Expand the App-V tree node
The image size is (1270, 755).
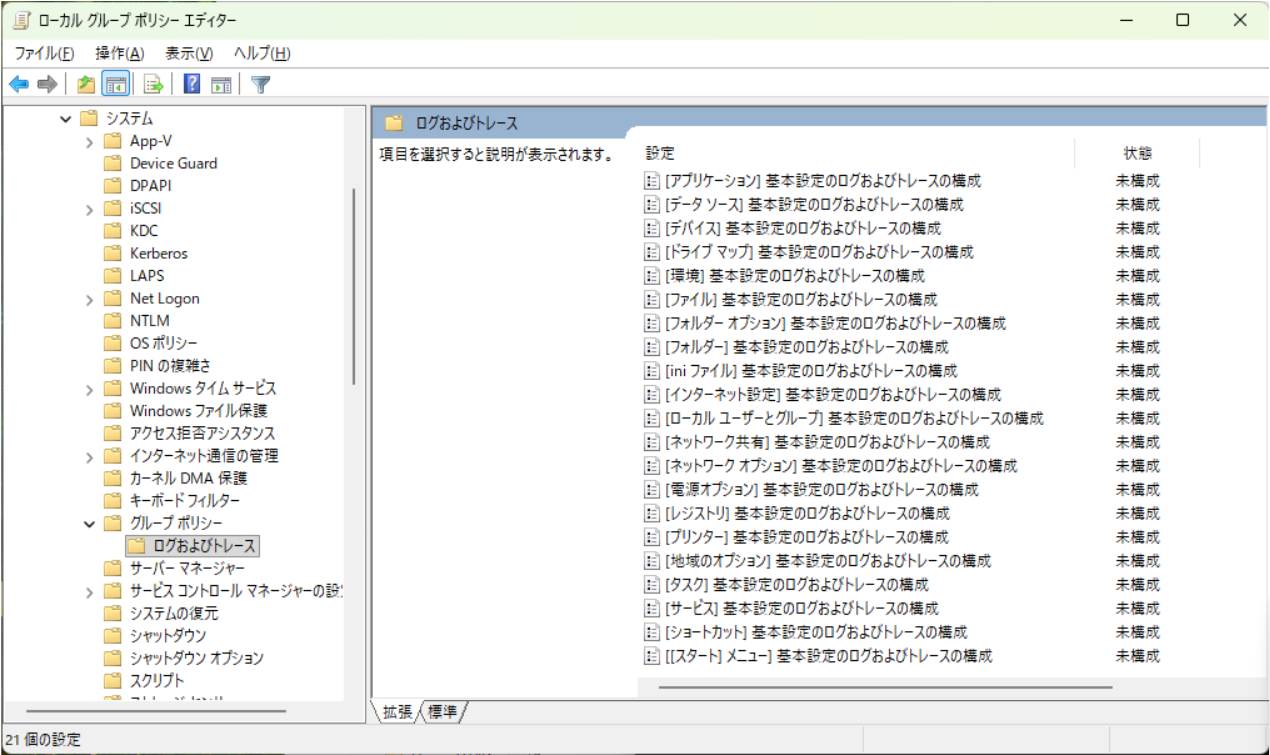(x=90, y=141)
